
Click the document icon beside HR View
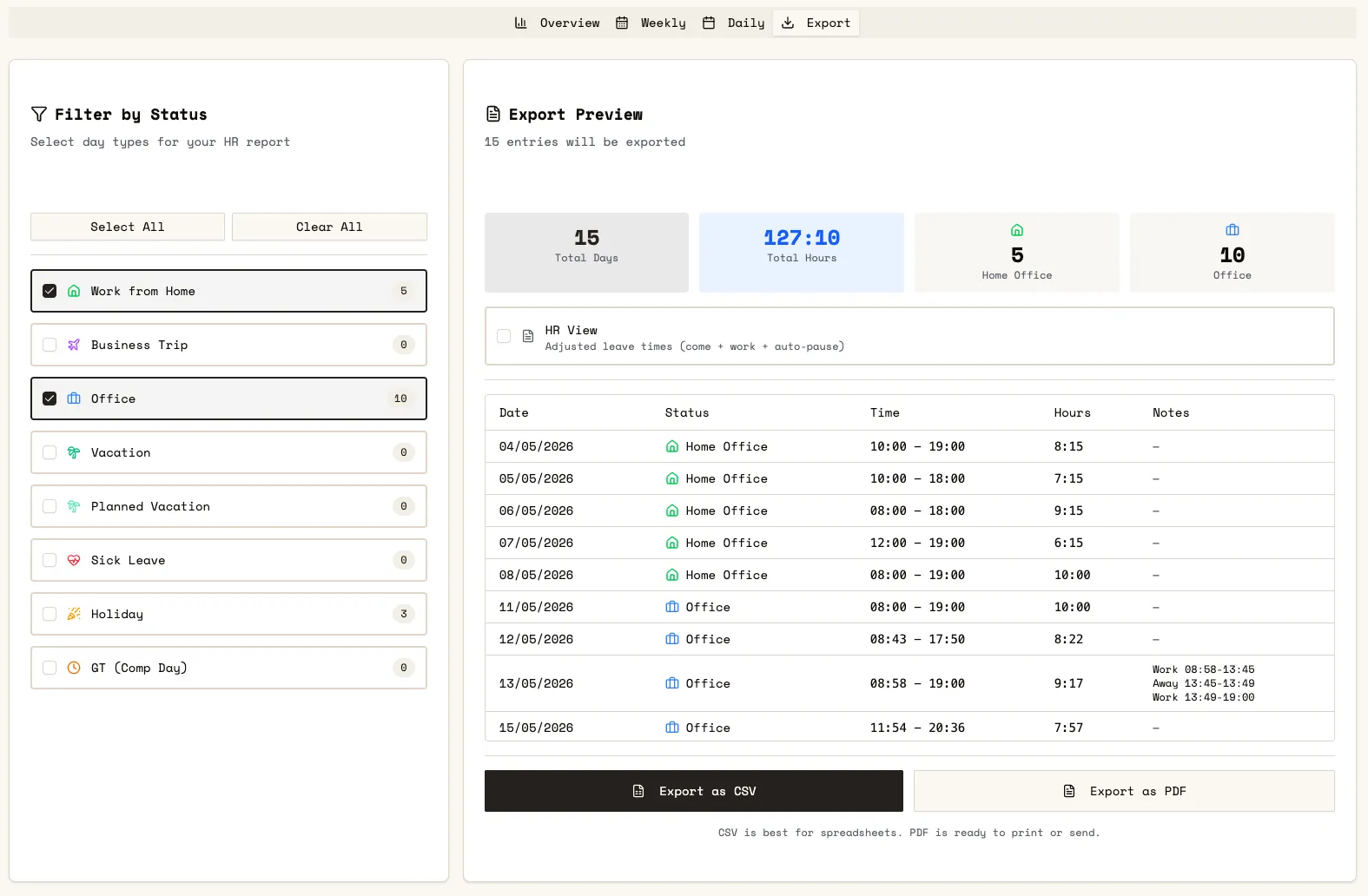528,336
